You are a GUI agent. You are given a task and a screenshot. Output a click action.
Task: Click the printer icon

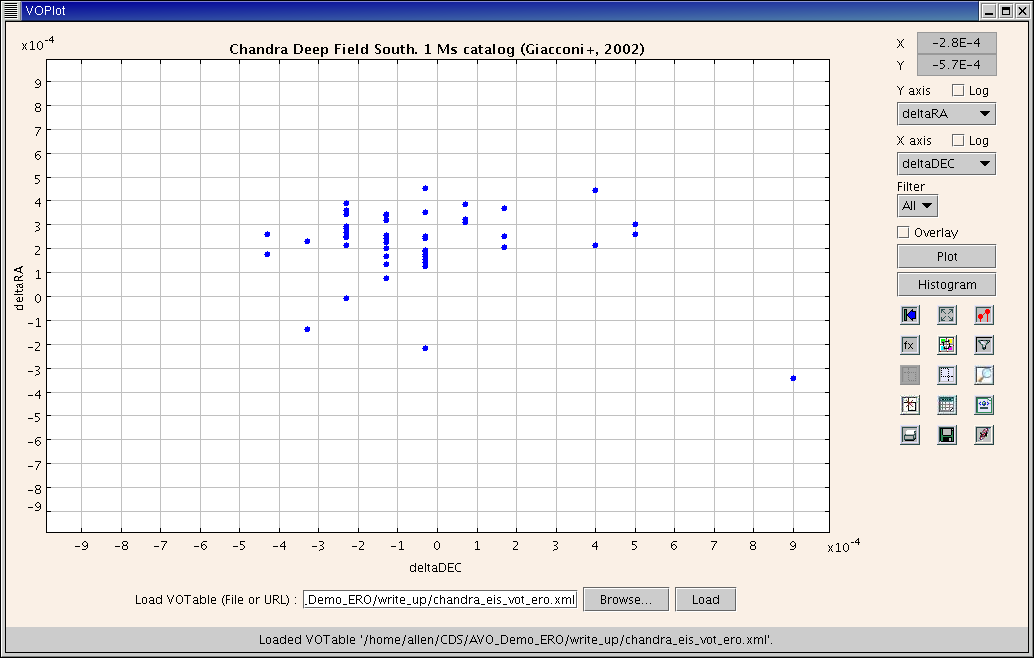coord(909,435)
